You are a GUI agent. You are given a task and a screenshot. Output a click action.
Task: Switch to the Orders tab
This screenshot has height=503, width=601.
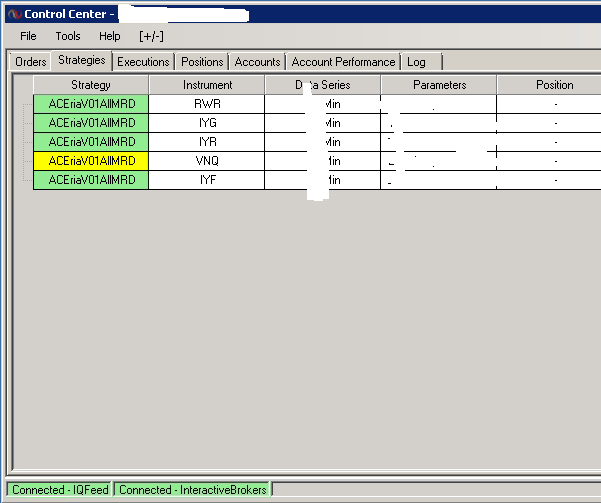[x=31, y=62]
